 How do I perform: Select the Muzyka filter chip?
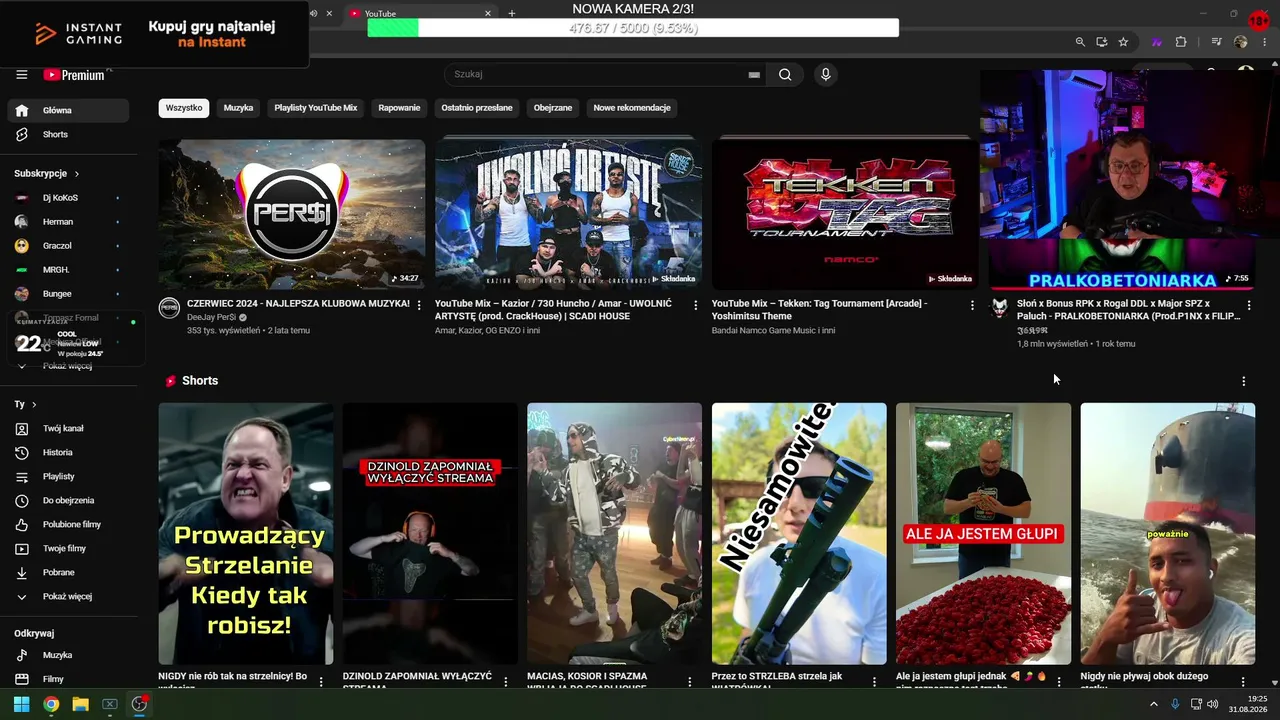point(238,108)
